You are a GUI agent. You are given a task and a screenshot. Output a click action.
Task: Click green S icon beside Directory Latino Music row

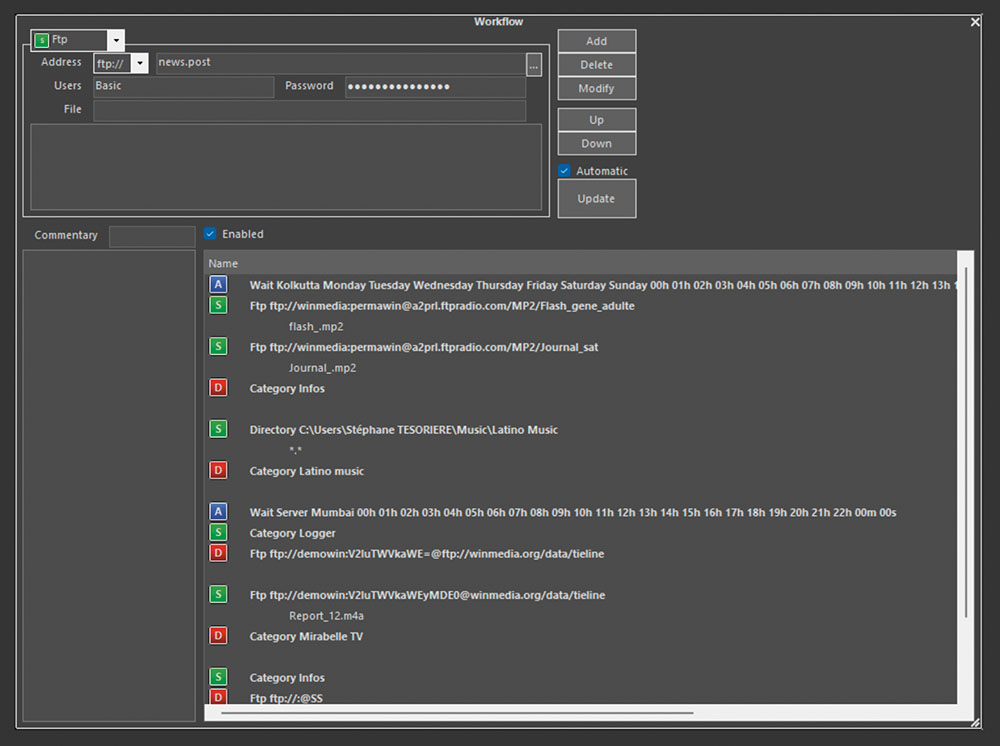tap(218, 430)
